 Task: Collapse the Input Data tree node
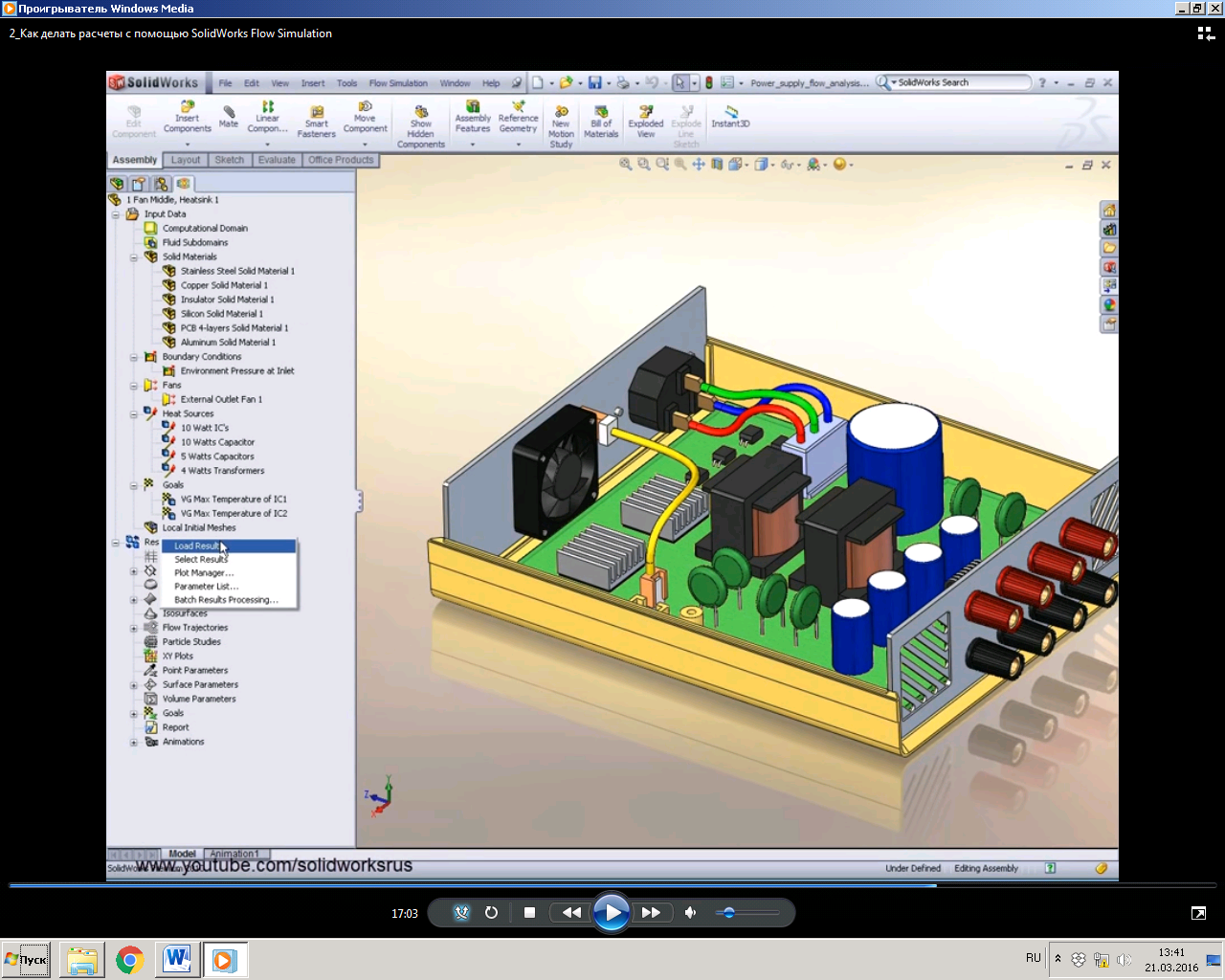117,214
